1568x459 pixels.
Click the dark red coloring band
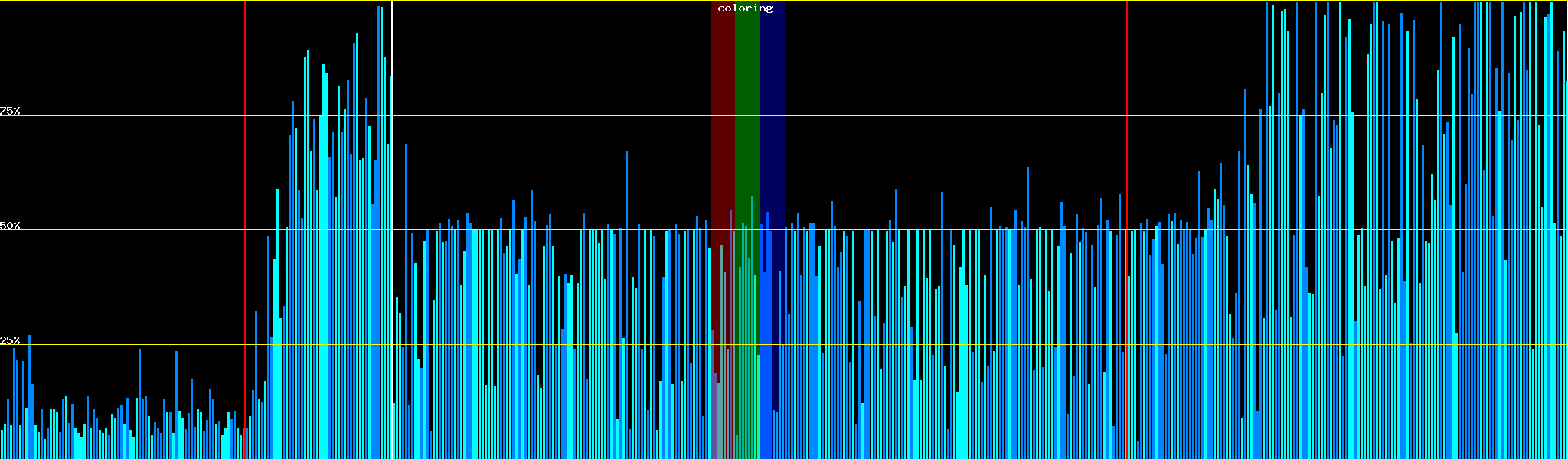coord(722,115)
